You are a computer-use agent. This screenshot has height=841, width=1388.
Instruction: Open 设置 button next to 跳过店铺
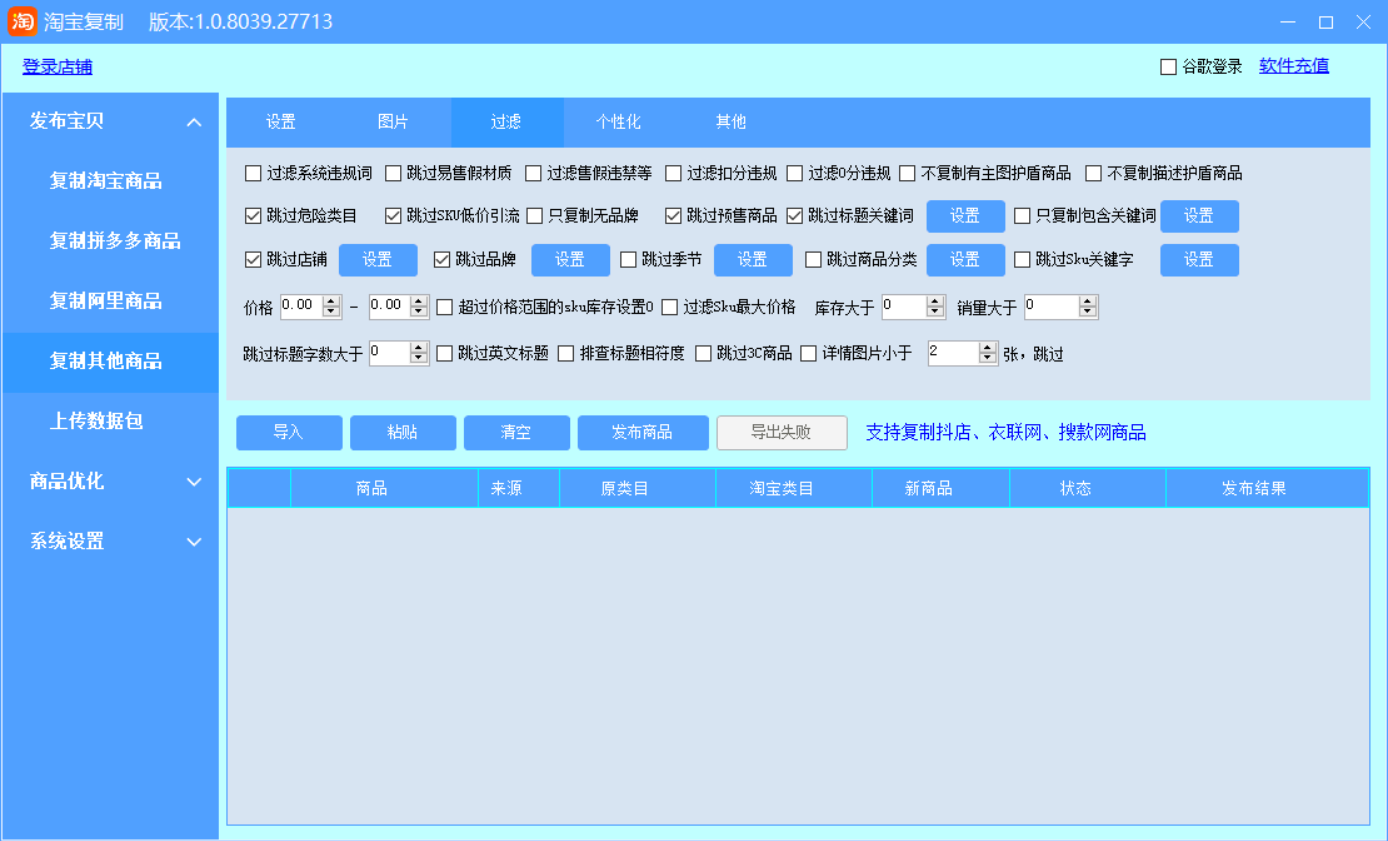378,260
